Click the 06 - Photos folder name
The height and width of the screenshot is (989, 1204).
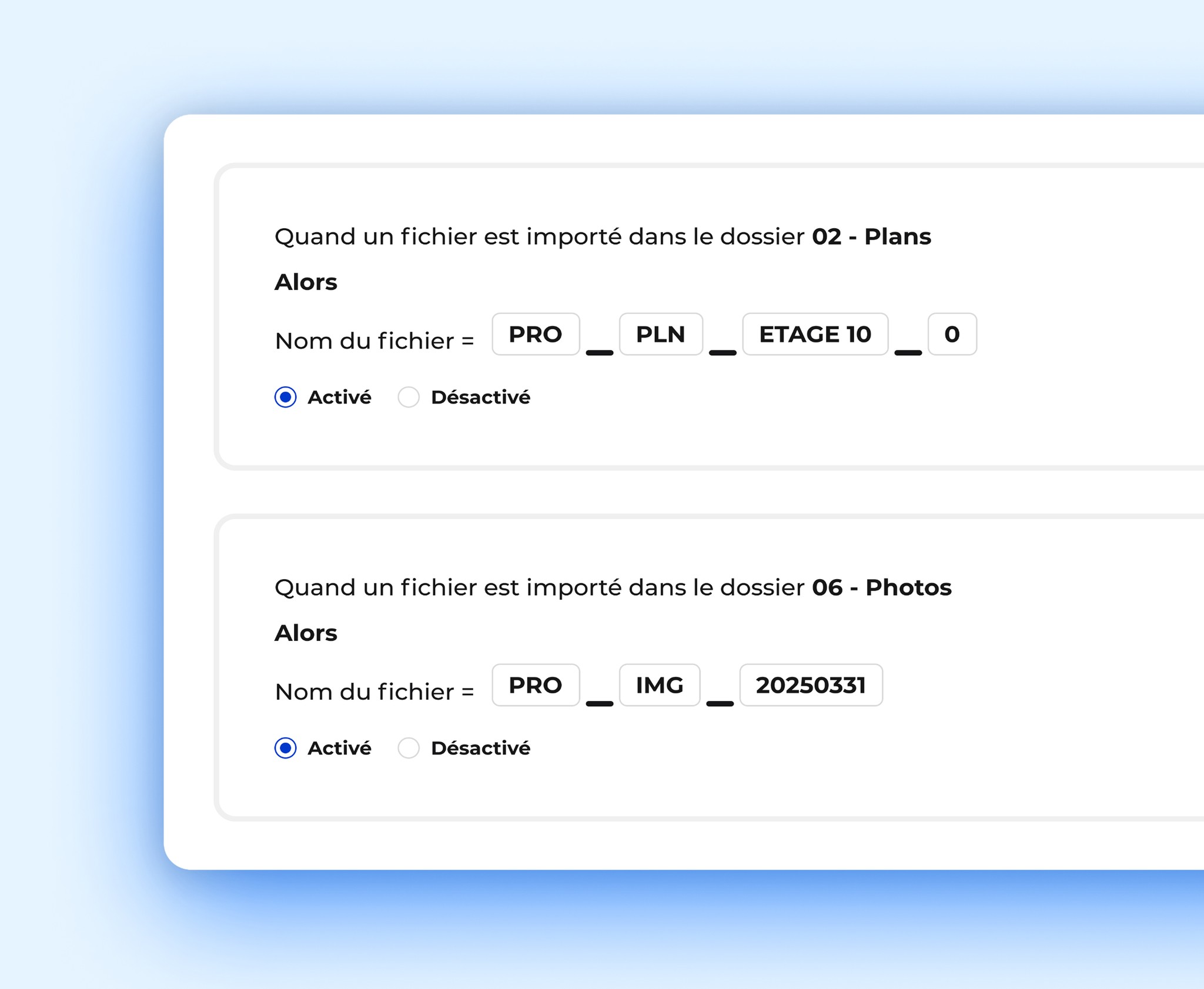coord(881,587)
